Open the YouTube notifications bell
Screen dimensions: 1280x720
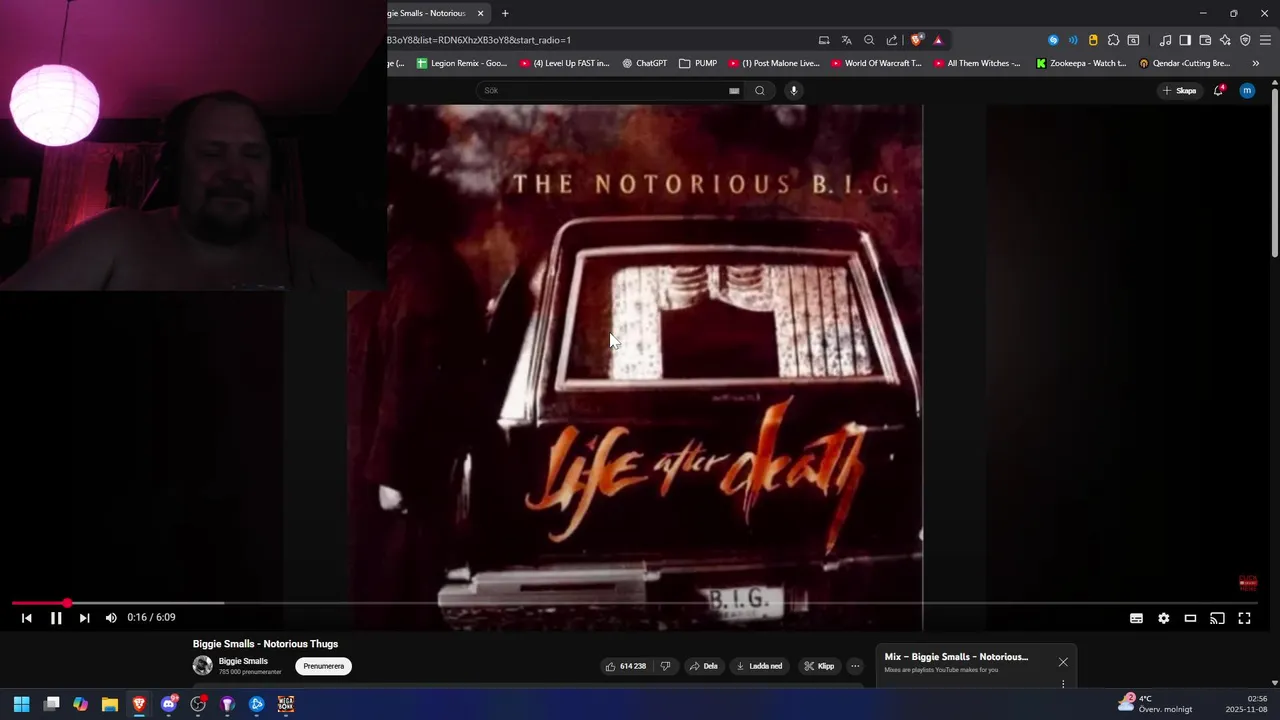[1219, 91]
